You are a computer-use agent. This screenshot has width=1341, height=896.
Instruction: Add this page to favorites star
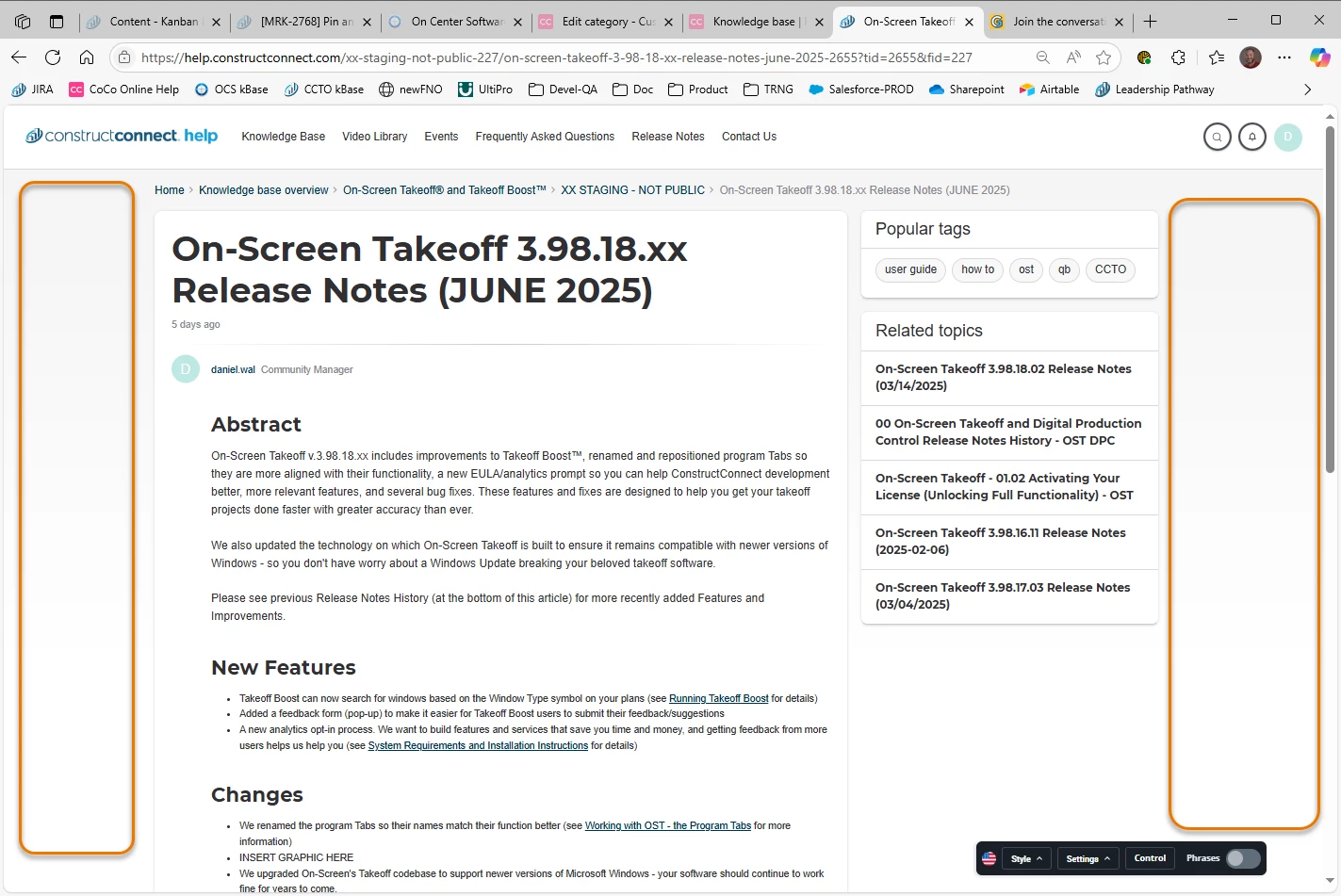point(1104,57)
